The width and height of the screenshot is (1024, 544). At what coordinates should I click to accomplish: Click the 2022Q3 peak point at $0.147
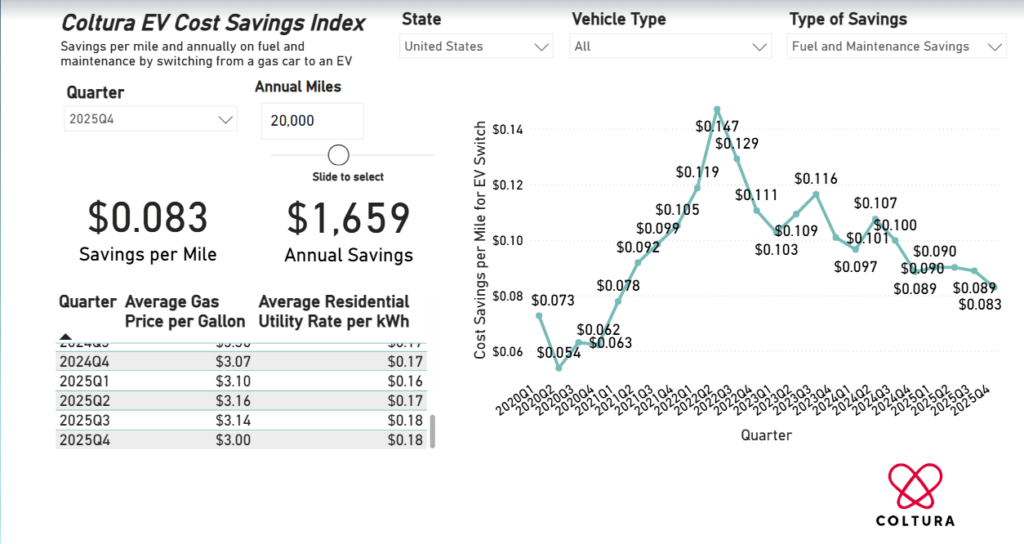(717, 108)
